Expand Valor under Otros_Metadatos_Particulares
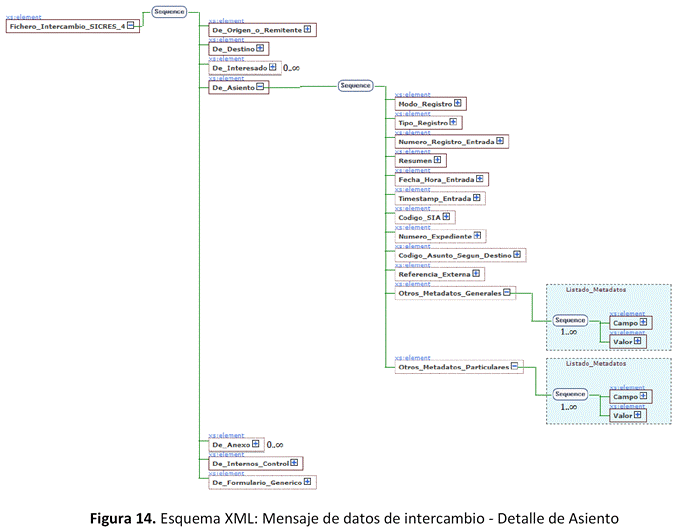The image size is (676, 531). point(638,415)
